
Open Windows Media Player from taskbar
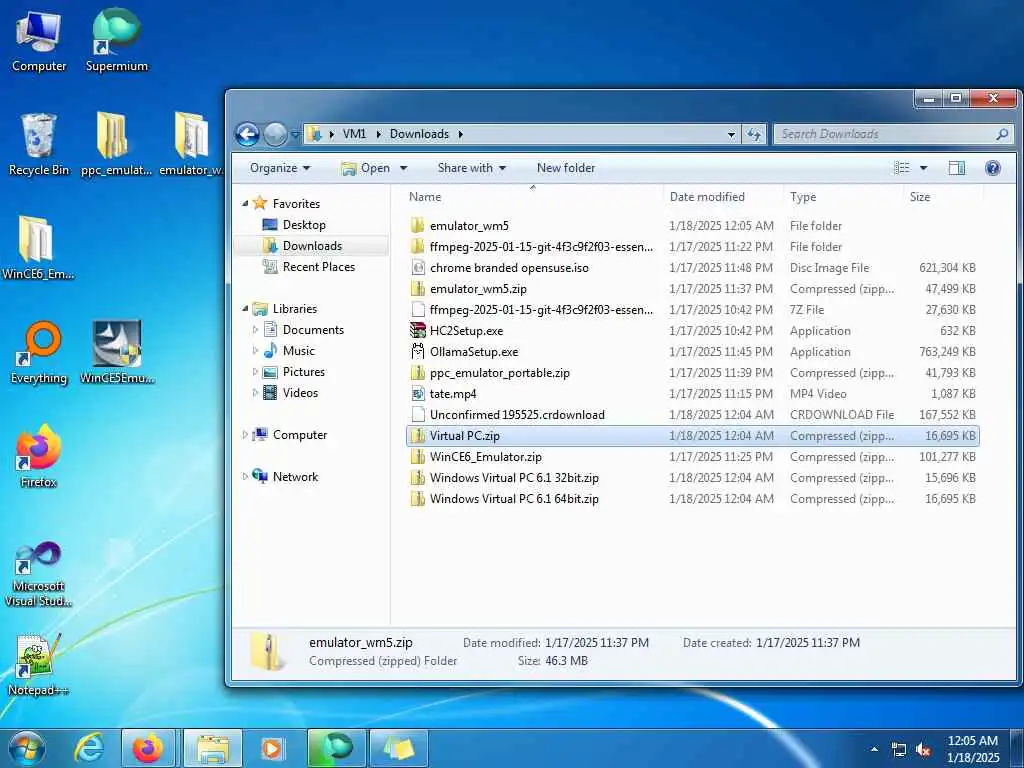tap(272, 748)
